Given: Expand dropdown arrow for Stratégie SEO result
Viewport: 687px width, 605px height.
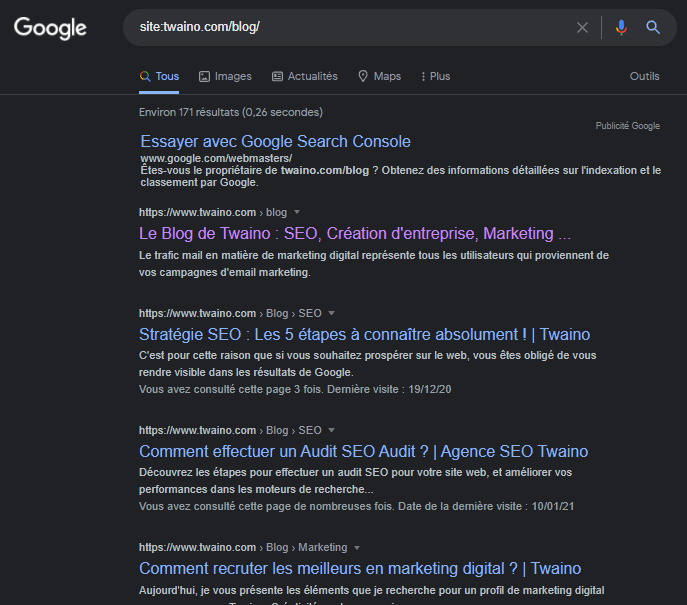Looking at the screenshot, I should tap(332, 313).
